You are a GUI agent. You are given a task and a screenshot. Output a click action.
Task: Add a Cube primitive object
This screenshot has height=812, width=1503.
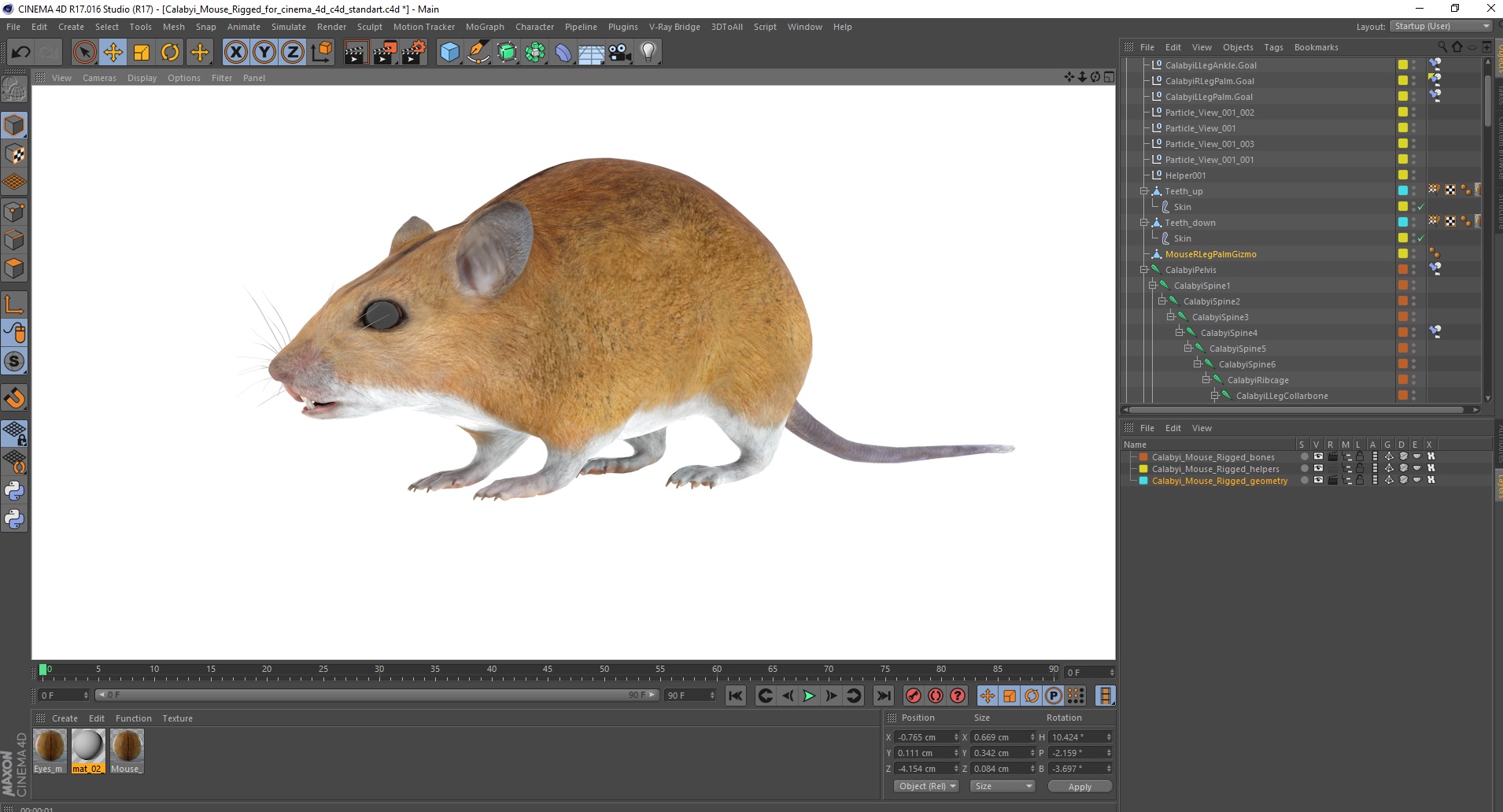pyautogui.click(x=449, y=53)
